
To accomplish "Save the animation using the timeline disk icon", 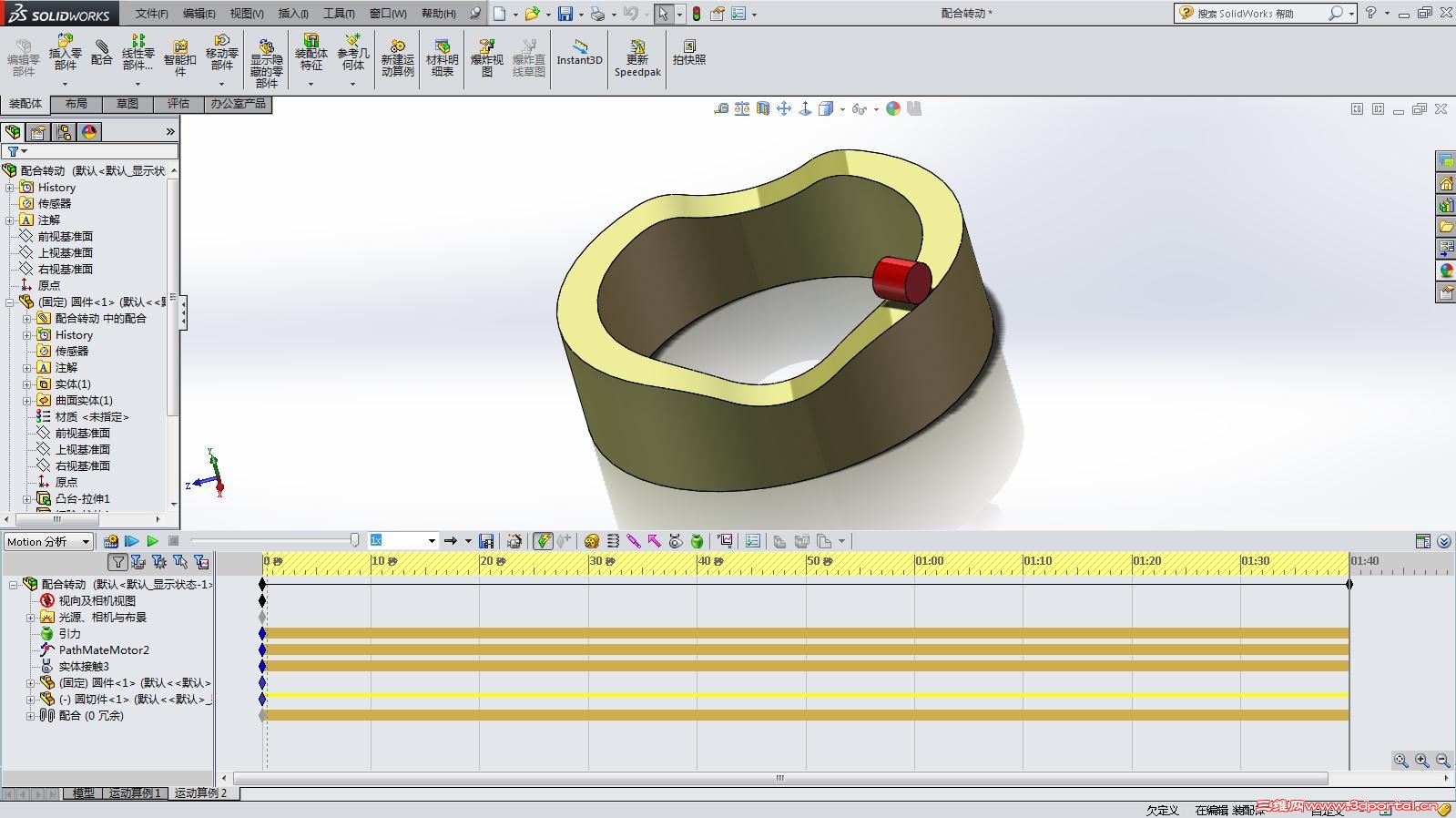I will [x=486, y=541].
